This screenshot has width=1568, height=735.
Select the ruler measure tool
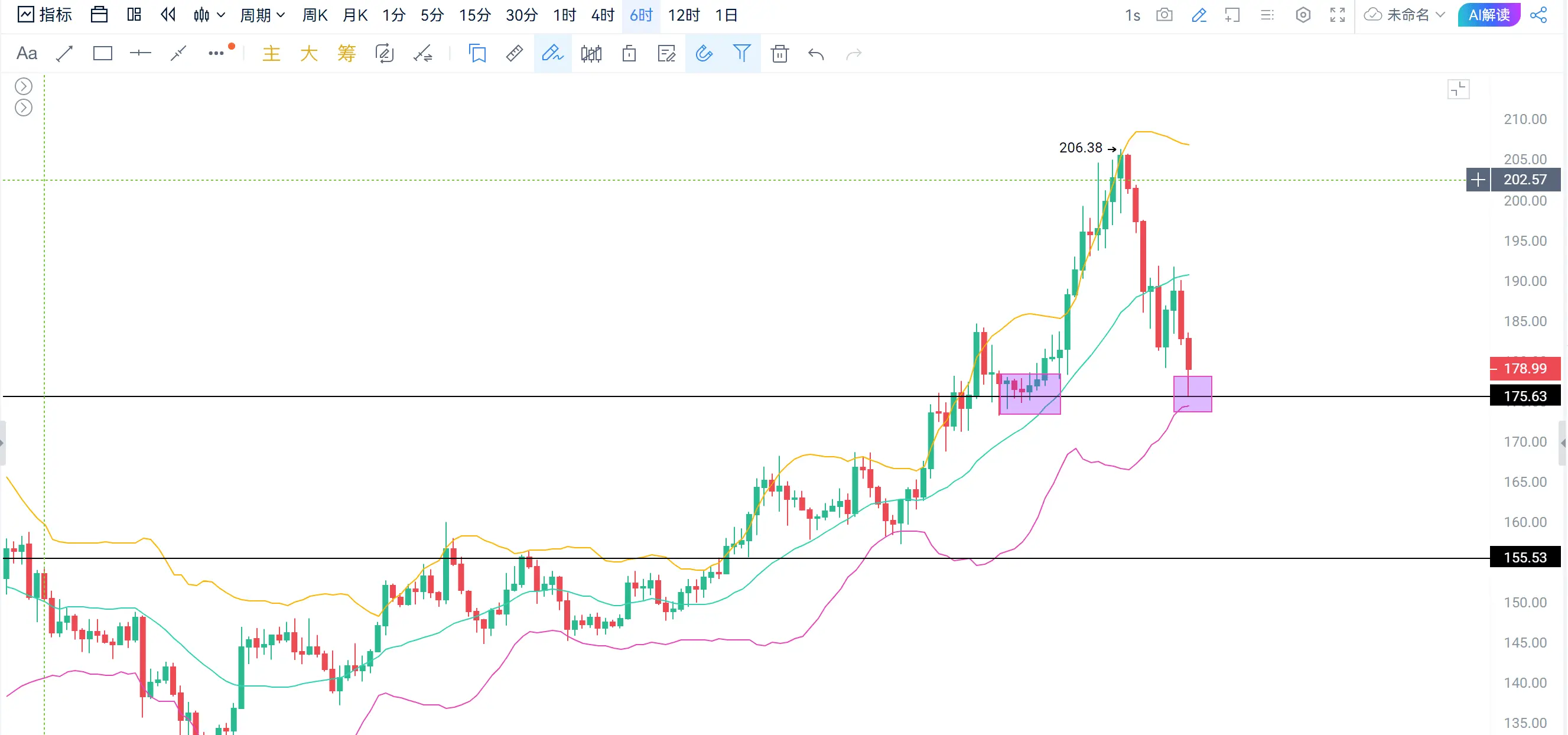pos(515,54)
